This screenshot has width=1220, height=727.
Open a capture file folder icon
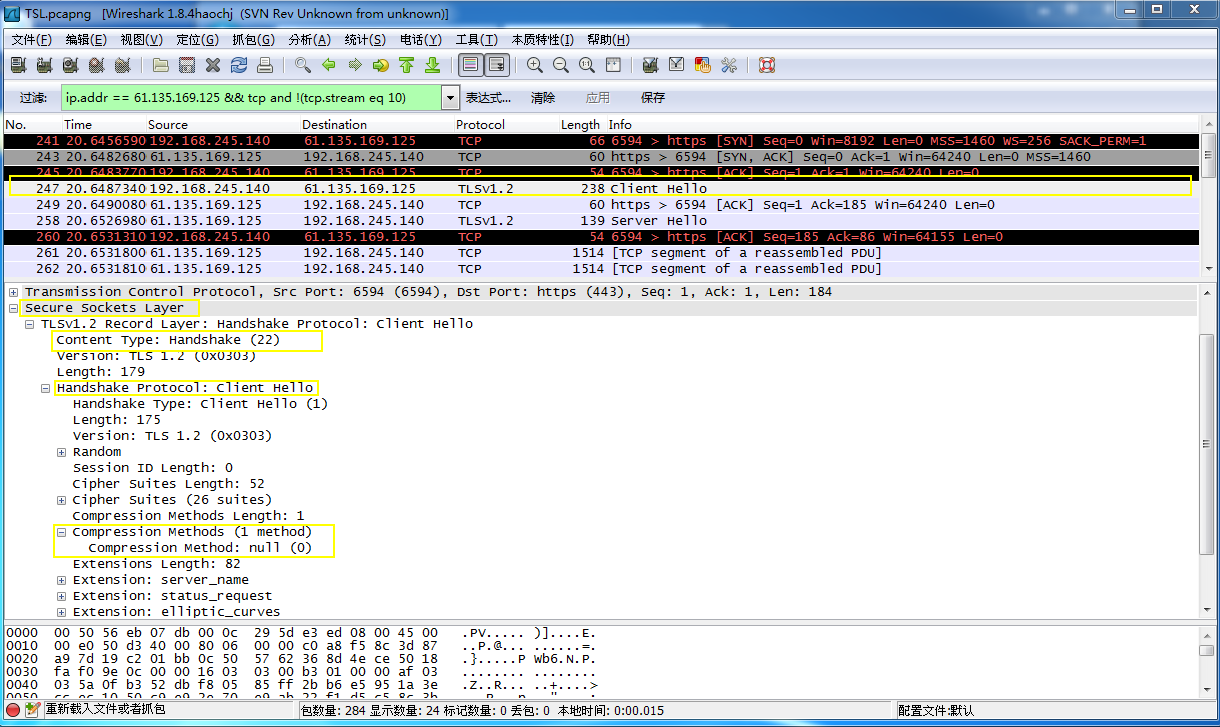(x=161, y=65)
